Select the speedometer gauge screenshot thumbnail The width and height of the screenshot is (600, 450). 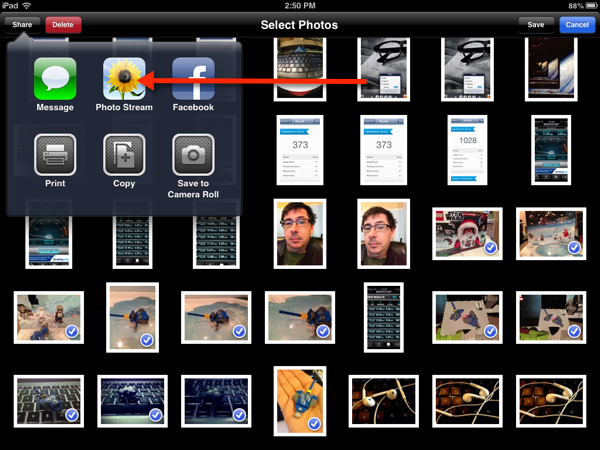pos(551,150)
